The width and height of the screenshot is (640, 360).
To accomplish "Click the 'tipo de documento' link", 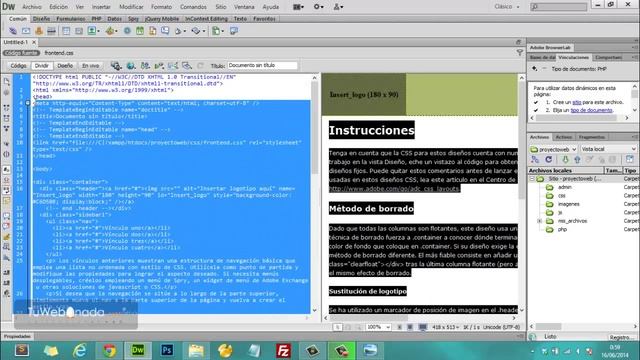I will [x=591, y=110].
